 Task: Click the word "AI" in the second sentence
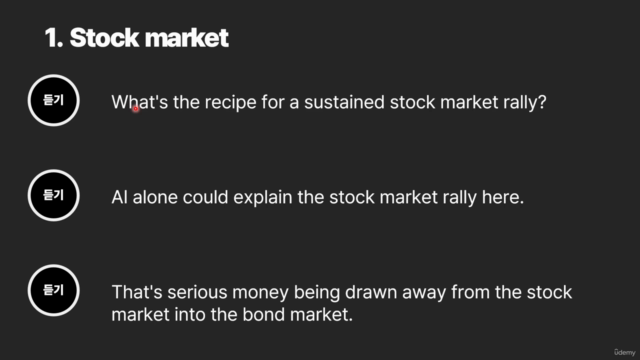tap(119, 198)
